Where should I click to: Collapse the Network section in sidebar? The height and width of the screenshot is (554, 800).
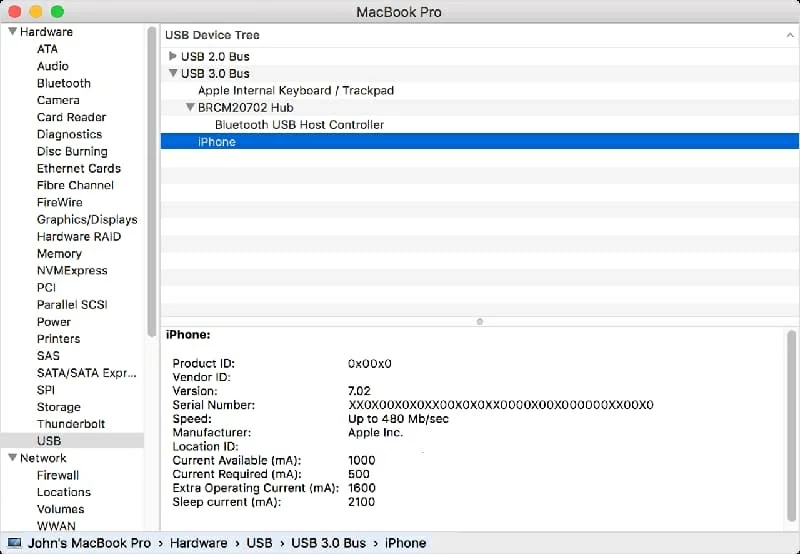(11, 458)
